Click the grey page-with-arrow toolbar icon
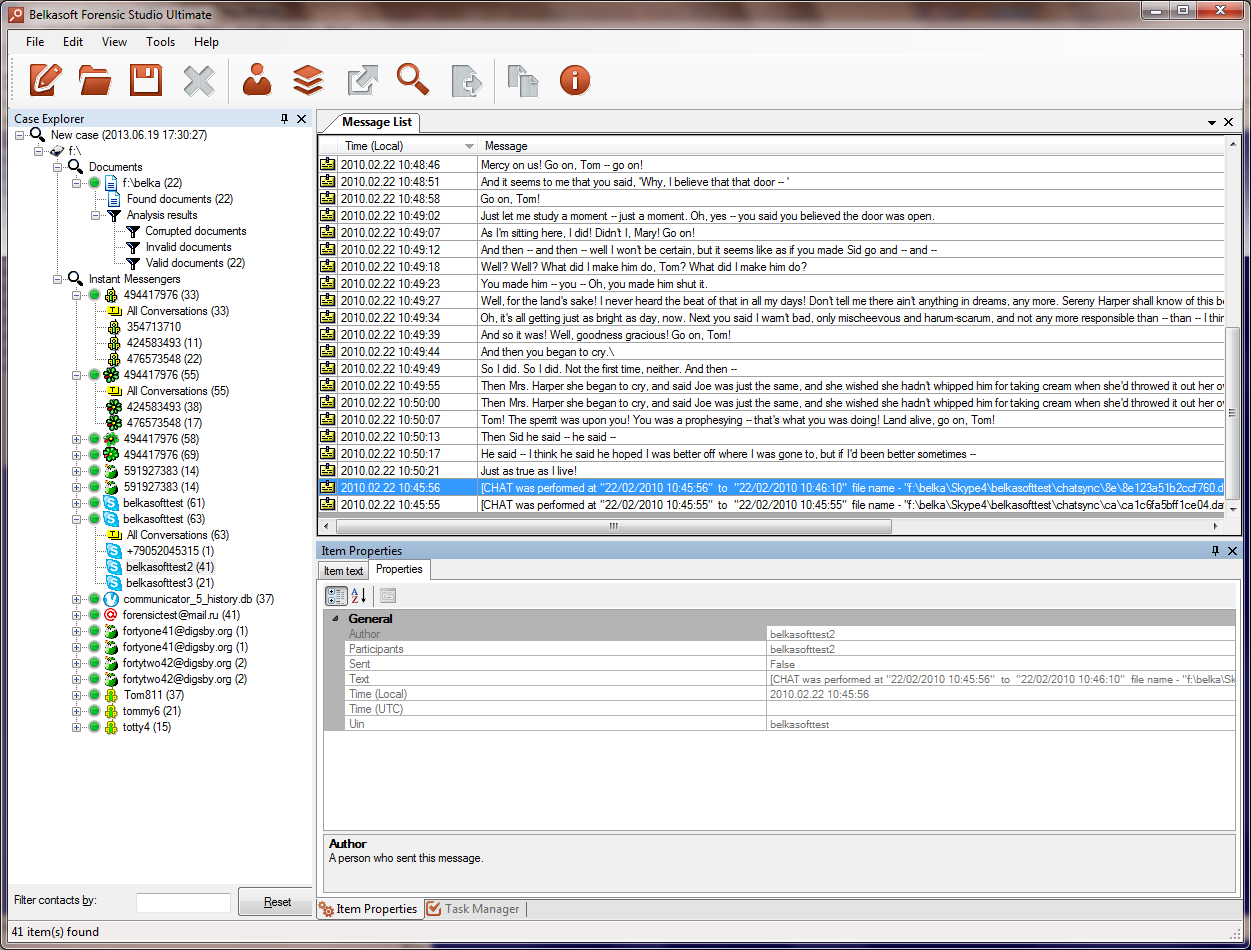 click(x=466, y=80)
